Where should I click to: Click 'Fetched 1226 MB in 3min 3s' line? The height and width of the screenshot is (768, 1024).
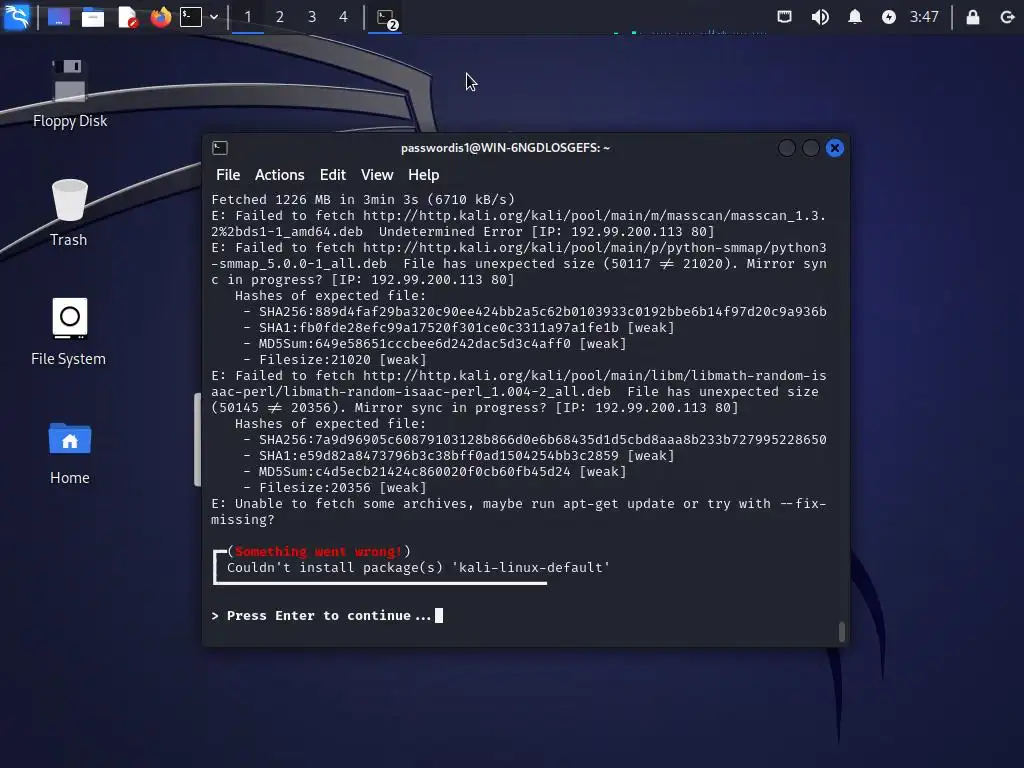tap(363, 200)
